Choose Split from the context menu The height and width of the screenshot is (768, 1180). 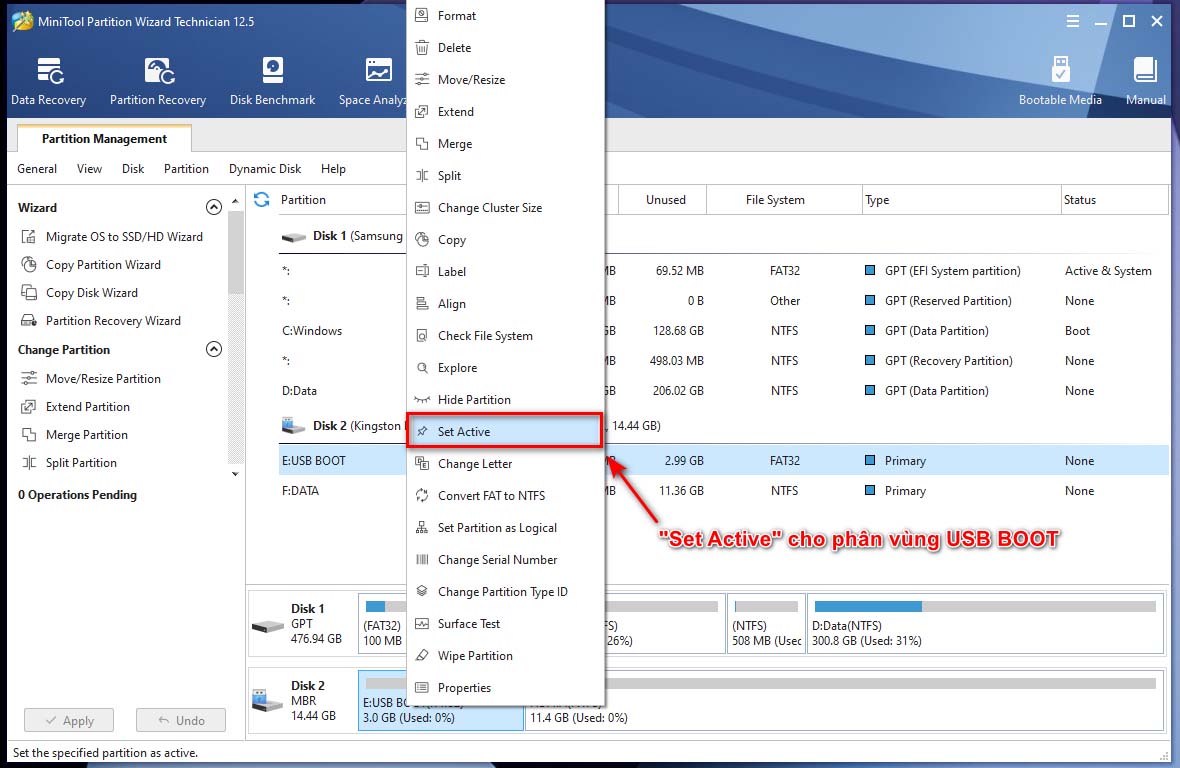tap(506, 176)
